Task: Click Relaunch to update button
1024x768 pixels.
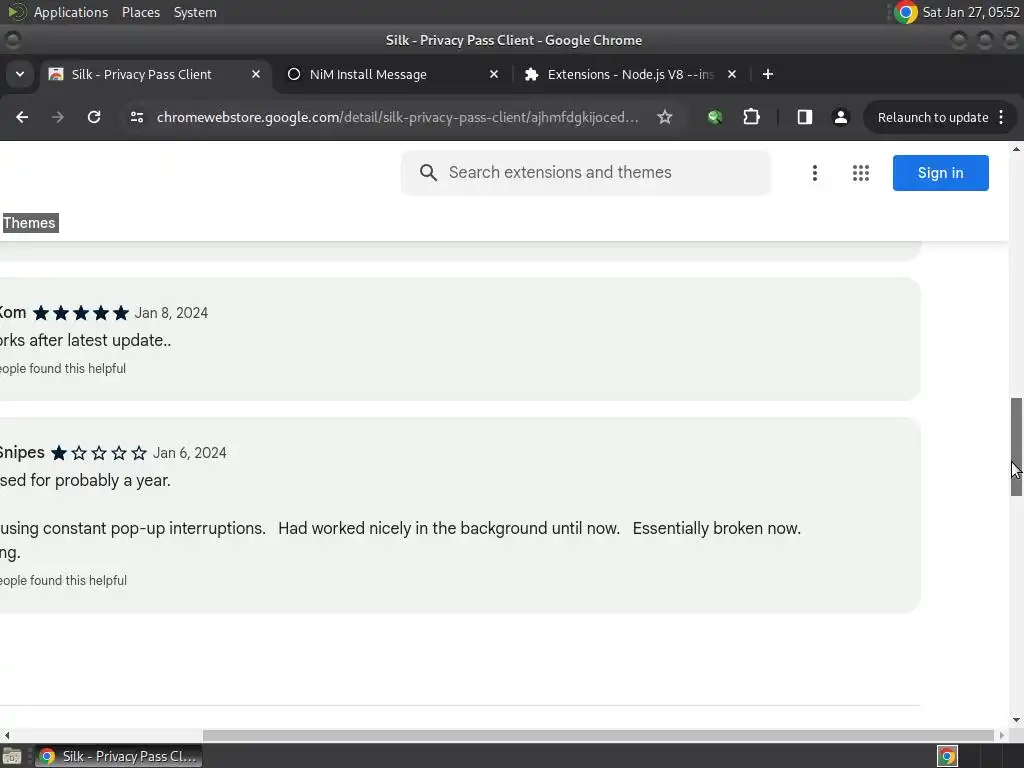Action: tap(940, 118)
